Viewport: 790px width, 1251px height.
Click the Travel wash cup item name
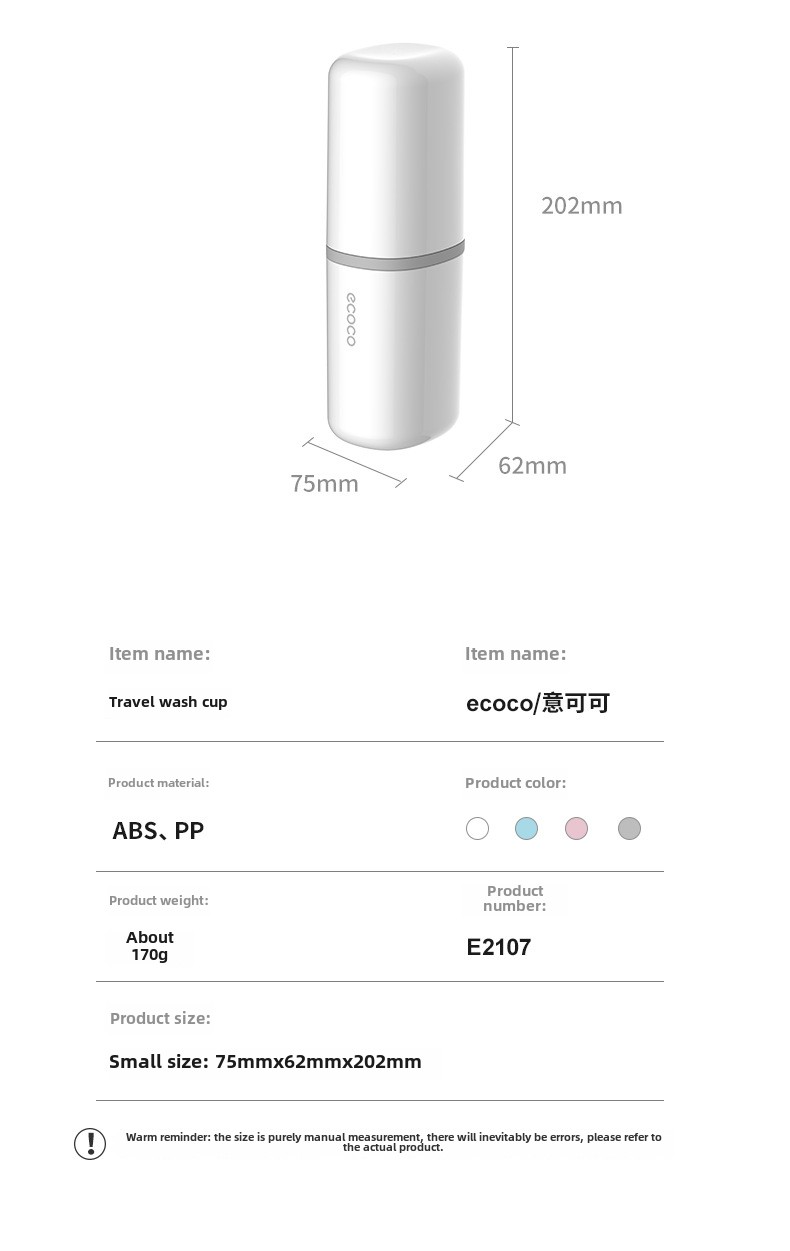pyautogui.click(x=168, y=702)
